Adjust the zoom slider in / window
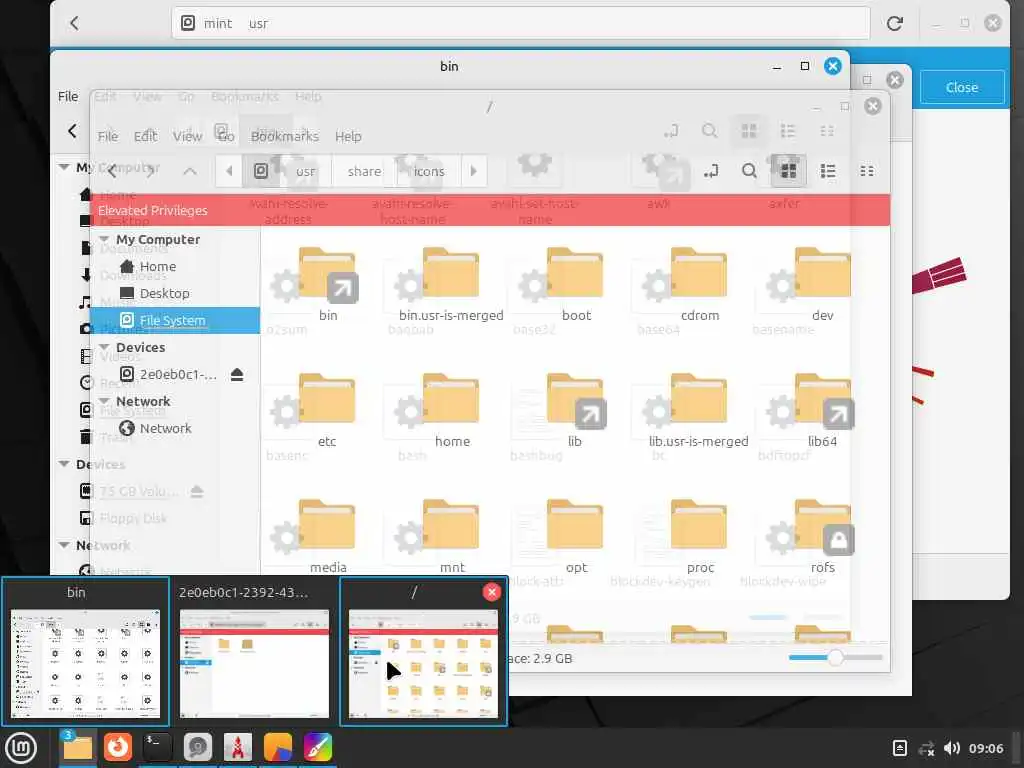Viewport: 1024px width, 768px height. (835, 658)
